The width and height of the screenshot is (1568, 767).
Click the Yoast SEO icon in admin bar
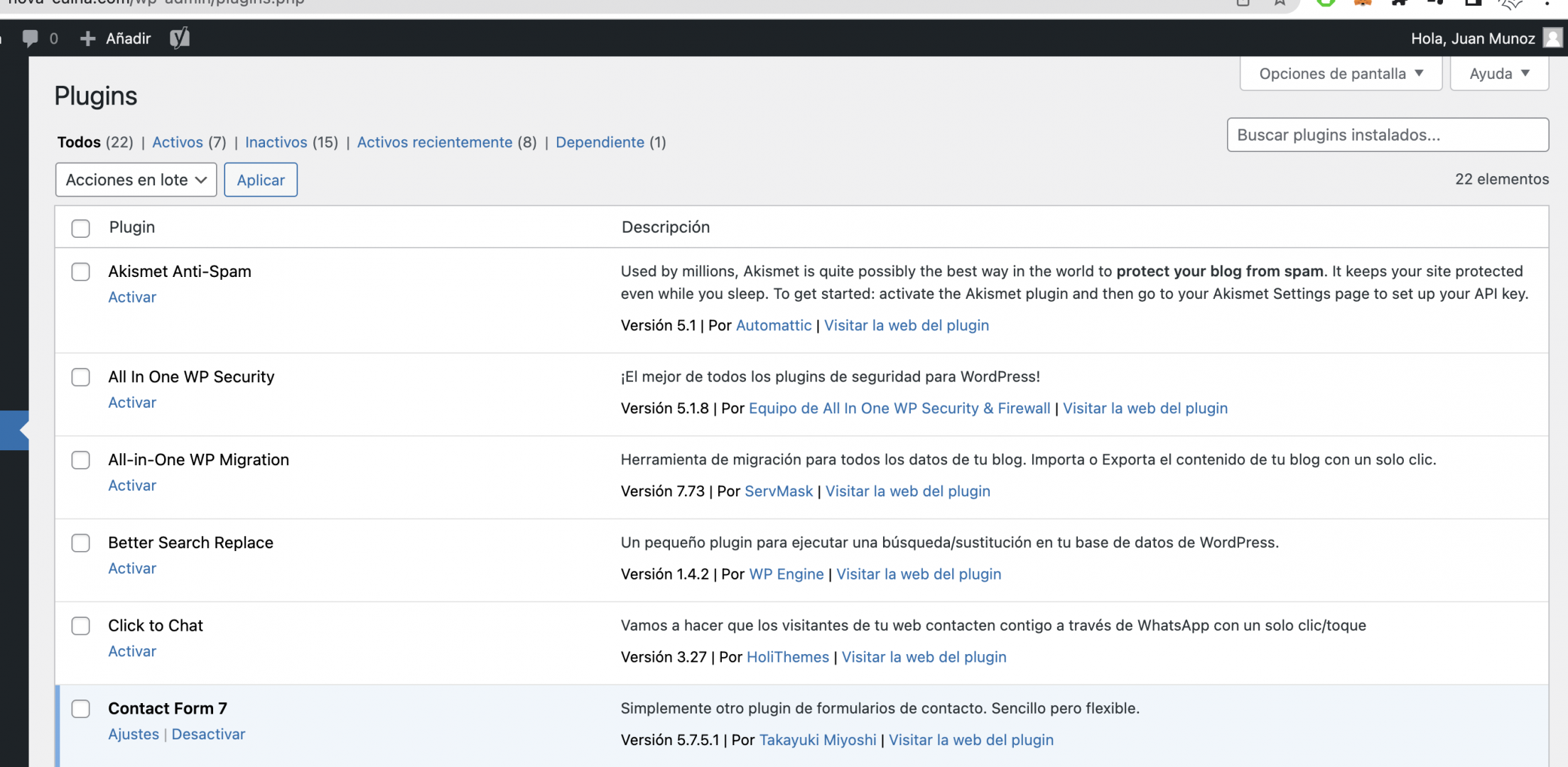tap(180, 38)
